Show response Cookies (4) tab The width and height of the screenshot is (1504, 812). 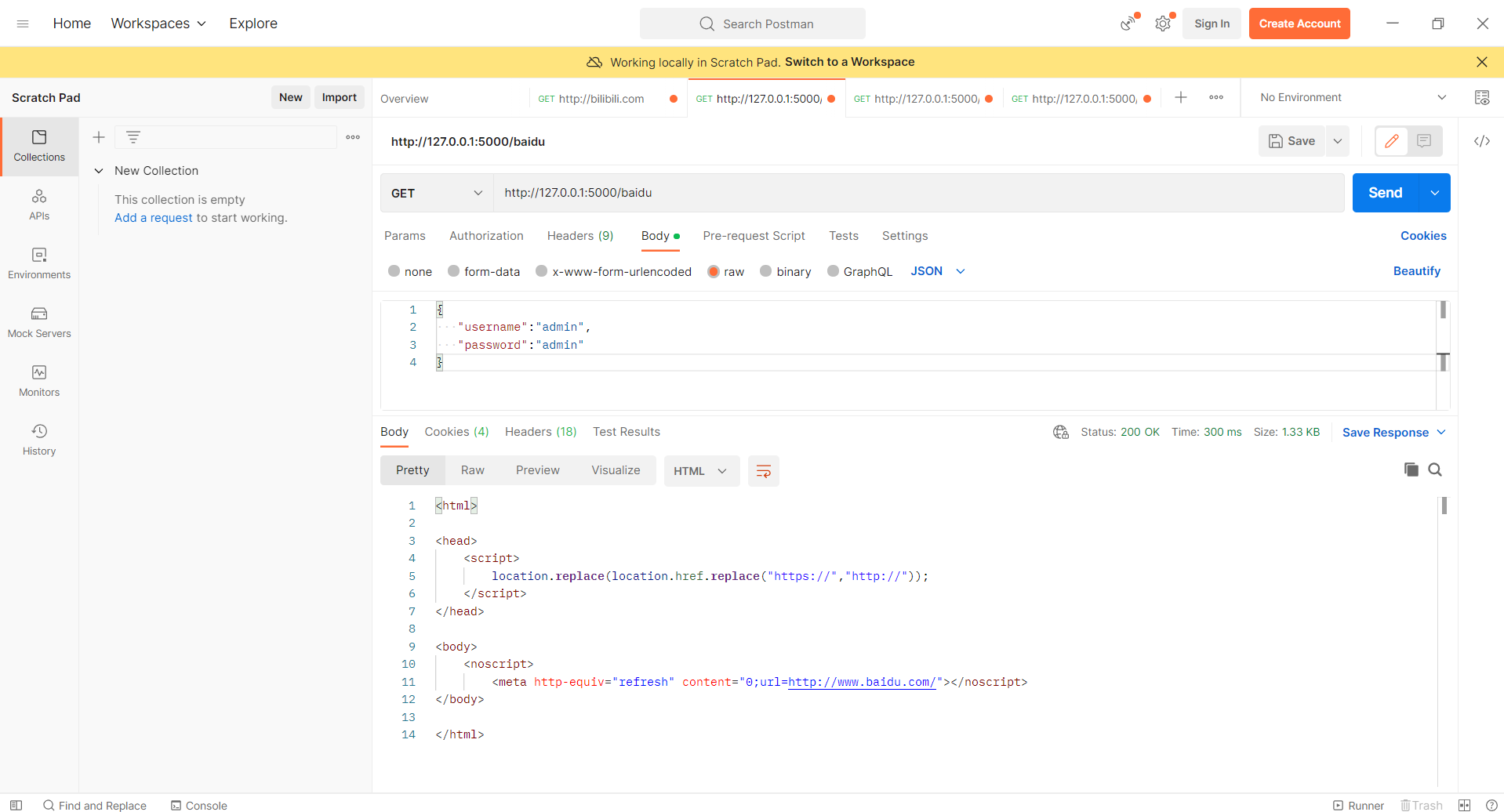(x=456, y=432)
